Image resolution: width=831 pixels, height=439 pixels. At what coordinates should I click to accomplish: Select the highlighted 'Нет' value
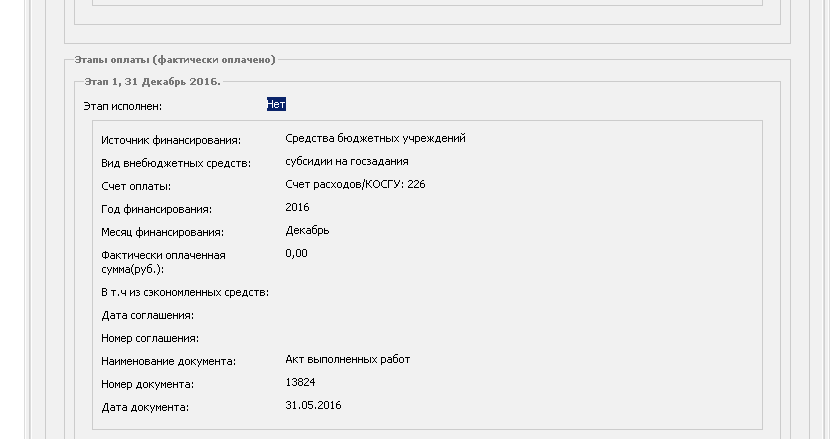[x=276, y=104]
